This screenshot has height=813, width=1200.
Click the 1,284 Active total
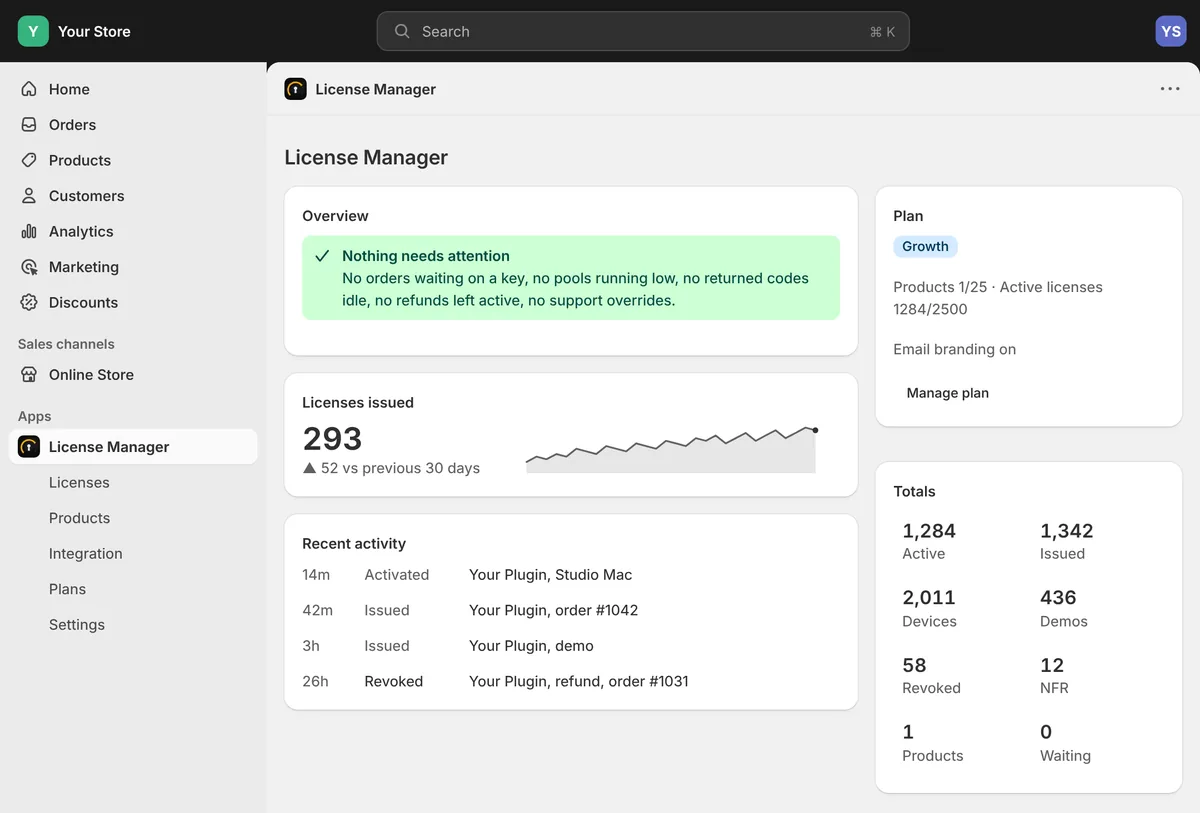click(929, 541)
